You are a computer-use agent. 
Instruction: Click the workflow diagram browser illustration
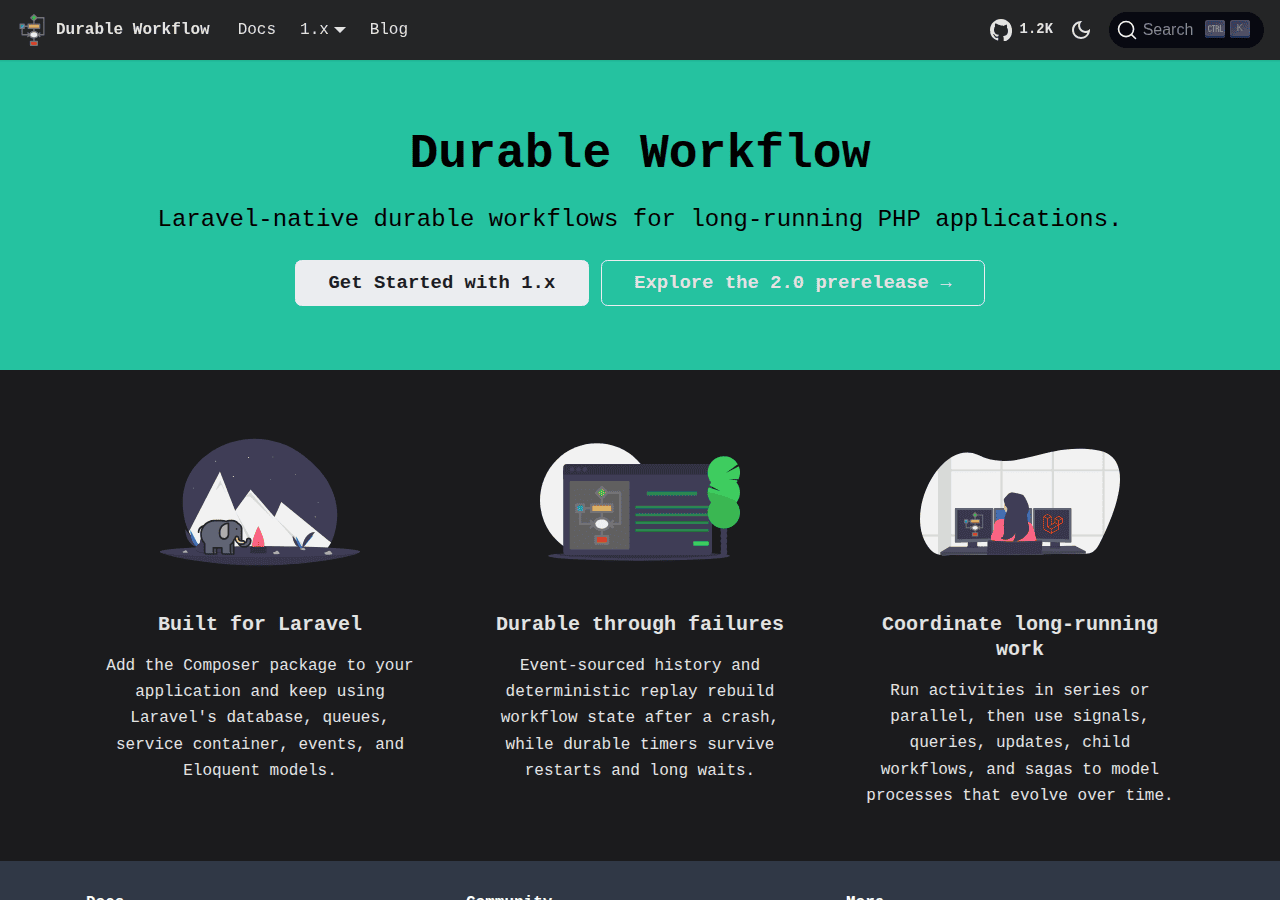tap(640, 502)
